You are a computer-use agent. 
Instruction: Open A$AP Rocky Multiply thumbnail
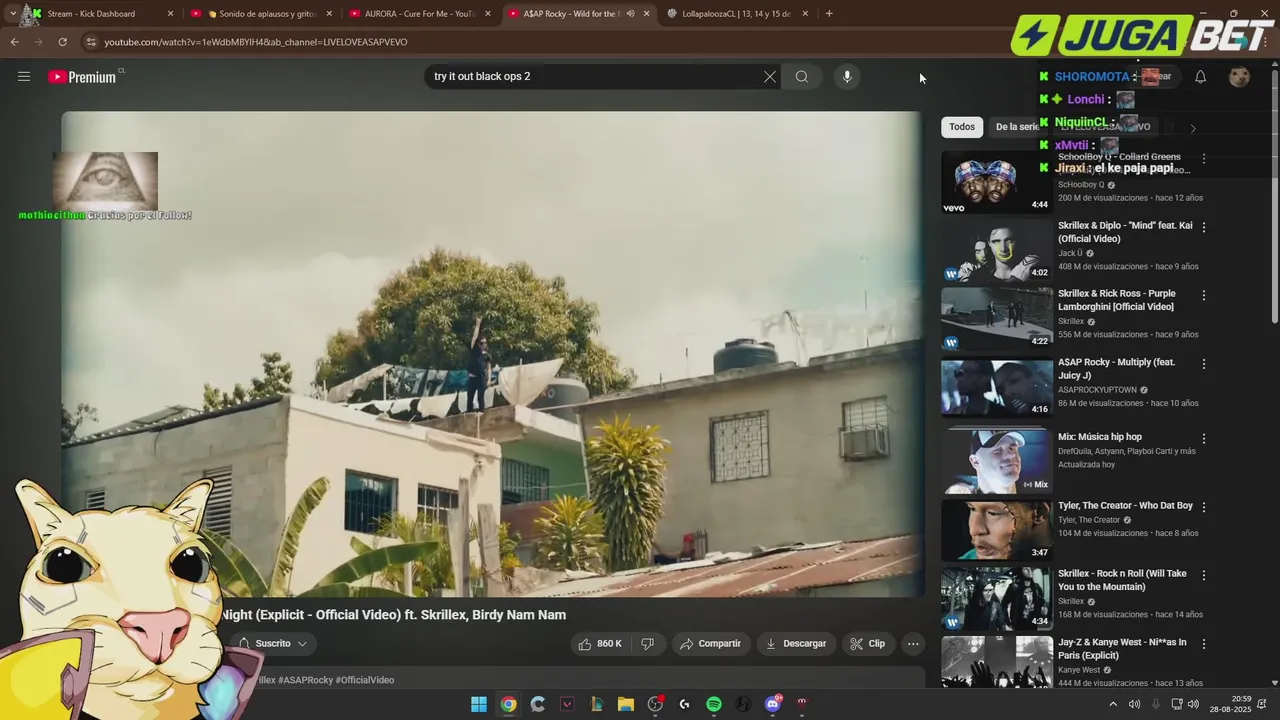click(x=996, y=387)
